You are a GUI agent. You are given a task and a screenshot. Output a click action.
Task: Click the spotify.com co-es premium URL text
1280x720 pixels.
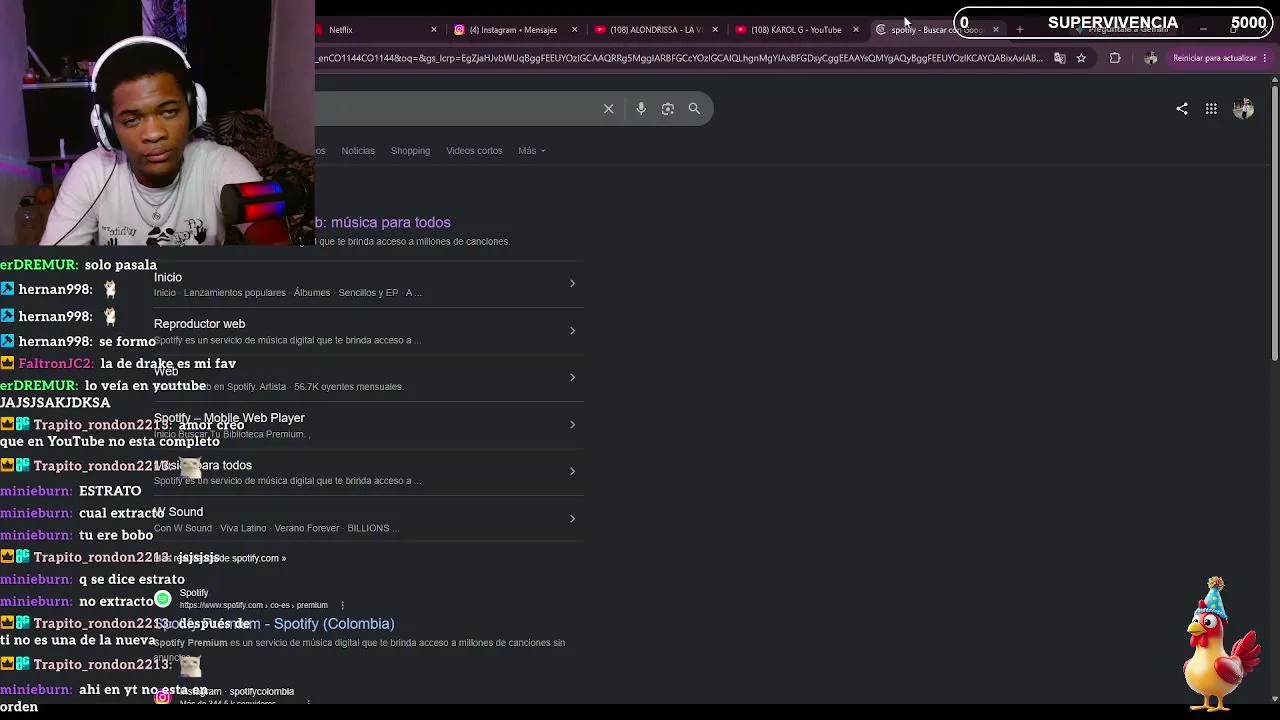(x=254, y=605)
